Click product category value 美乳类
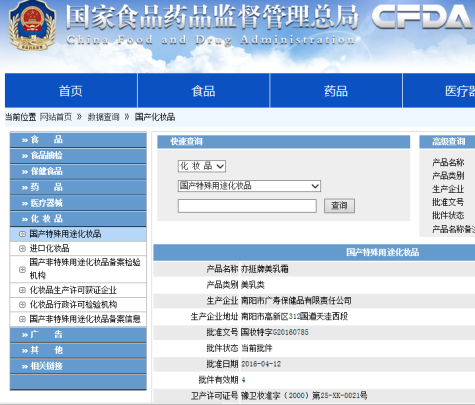Screen dimensions: 475x405 [253, 285]
